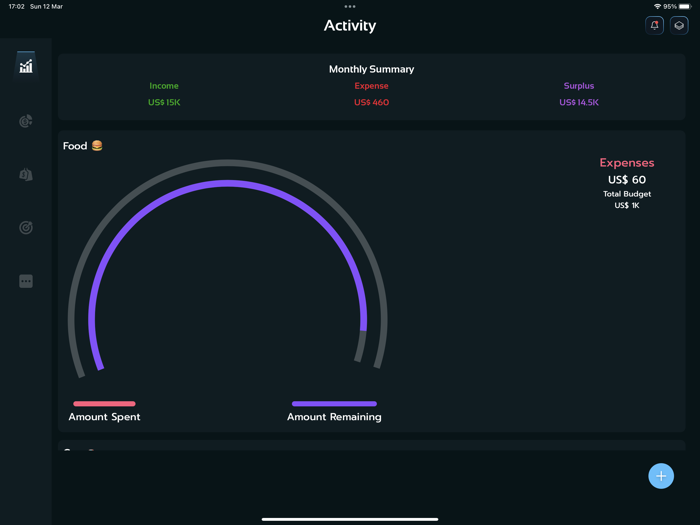Image resolution: width=700 pixels, height=525 pixels.
Task: Open notifications bell icon
Action: (x=654, y=25)
